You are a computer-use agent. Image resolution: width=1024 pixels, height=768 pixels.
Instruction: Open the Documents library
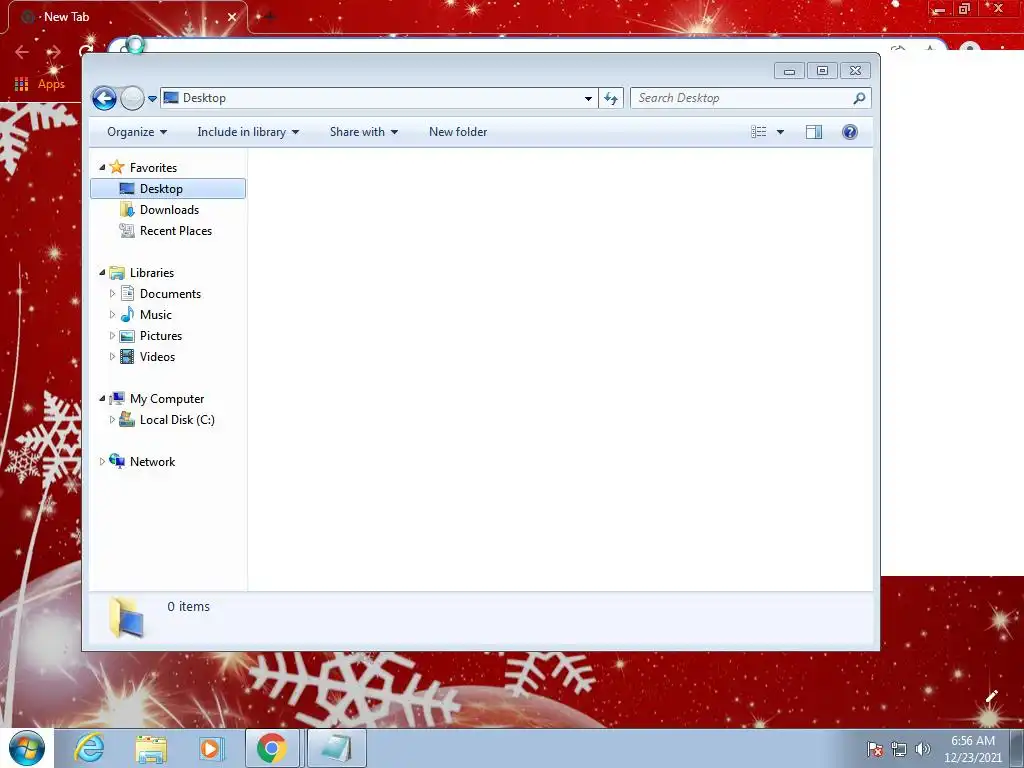(170, 294)
